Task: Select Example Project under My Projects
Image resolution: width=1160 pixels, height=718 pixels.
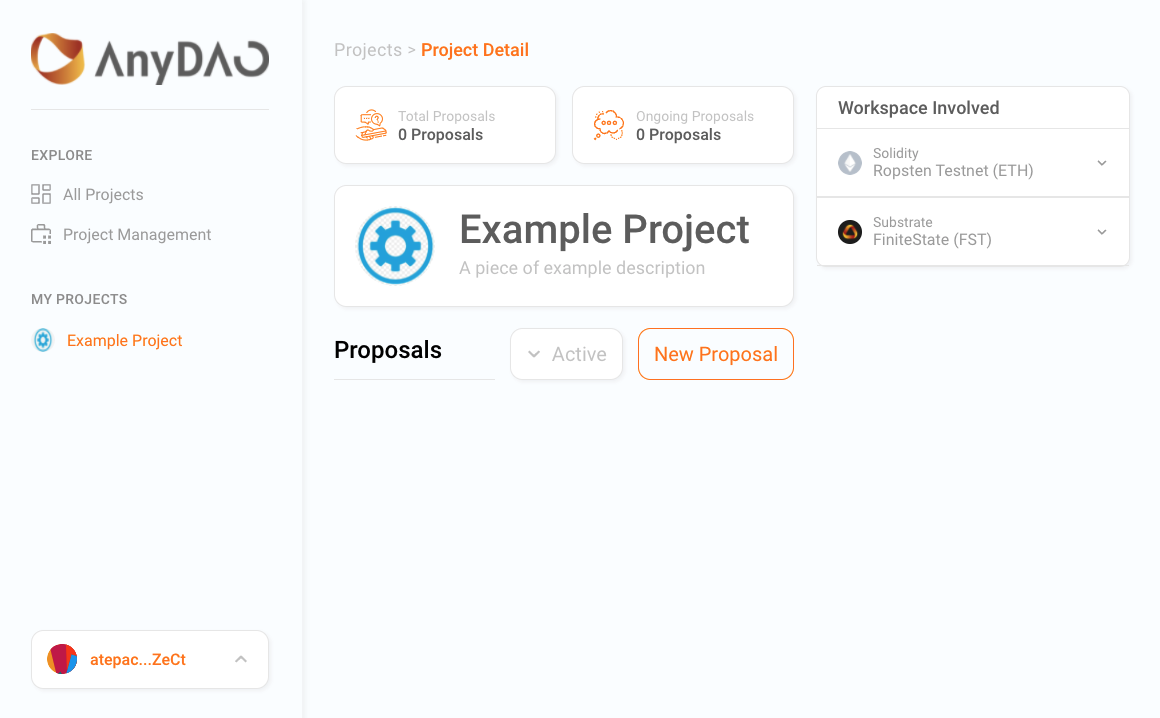Action: pos(124,340)
